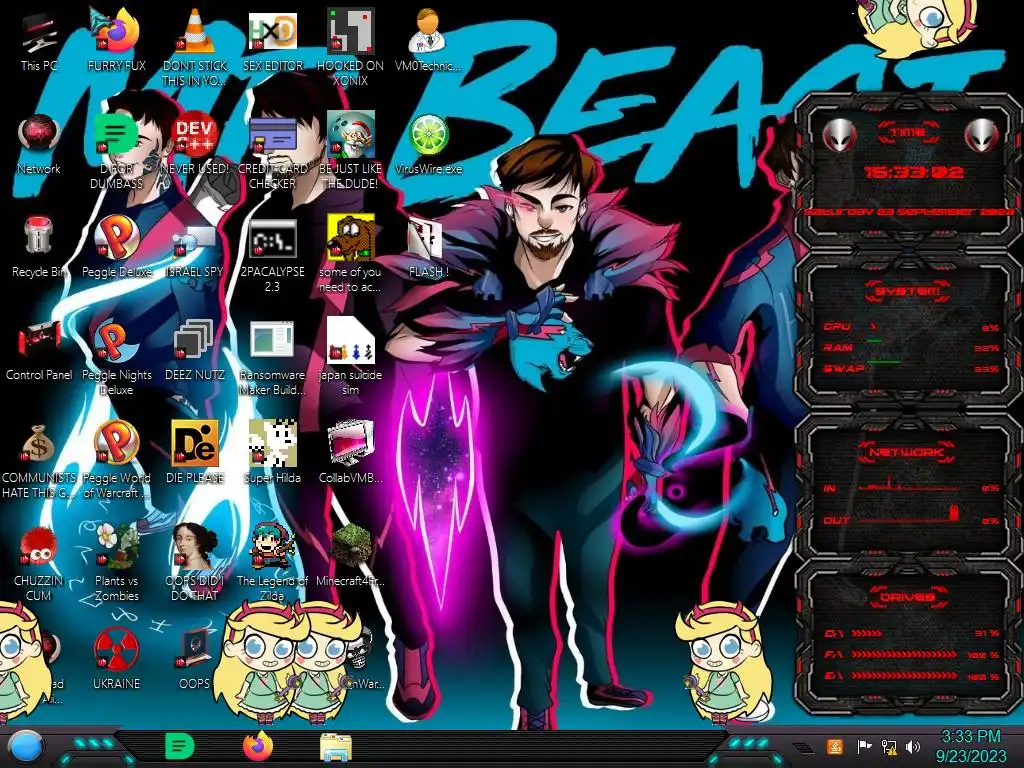
Task: Open the NEVER USED! Dev-C++ shortcut
Action: [x=195, y=144]
